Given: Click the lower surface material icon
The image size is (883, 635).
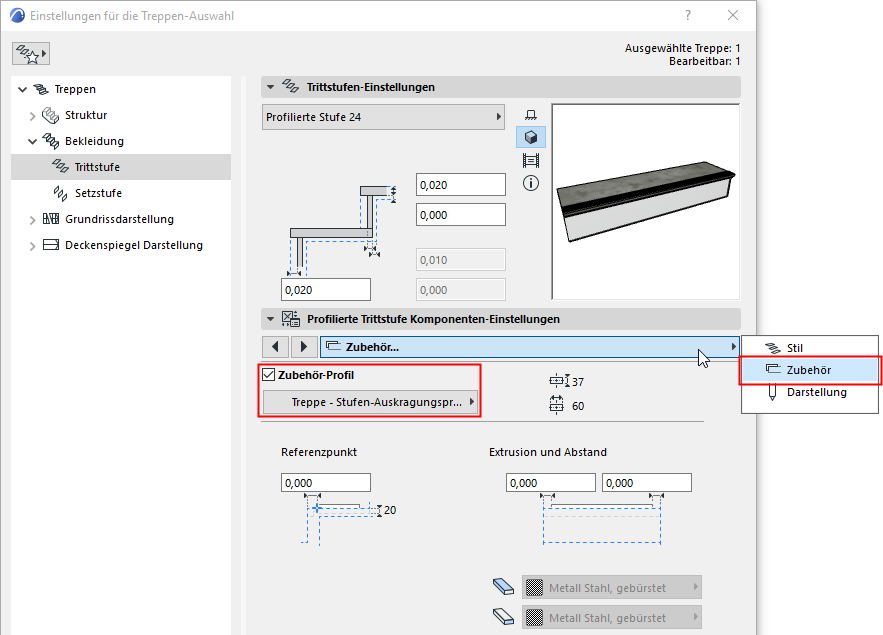Looking at the screenshot, I should 503,616.
